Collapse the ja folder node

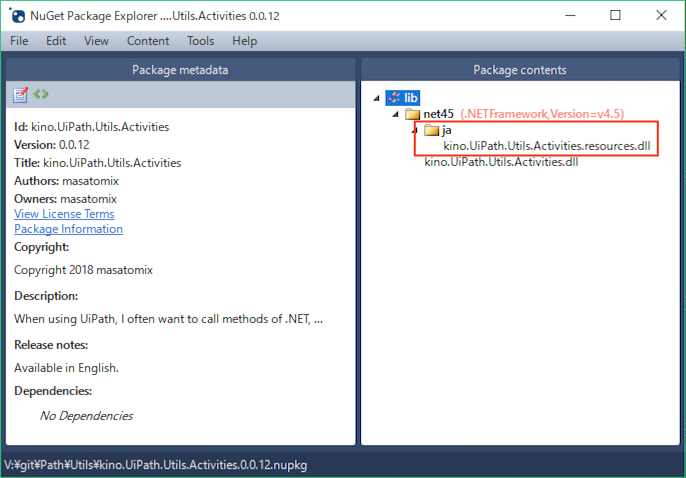pyautogui.click(x=415, y=131)
